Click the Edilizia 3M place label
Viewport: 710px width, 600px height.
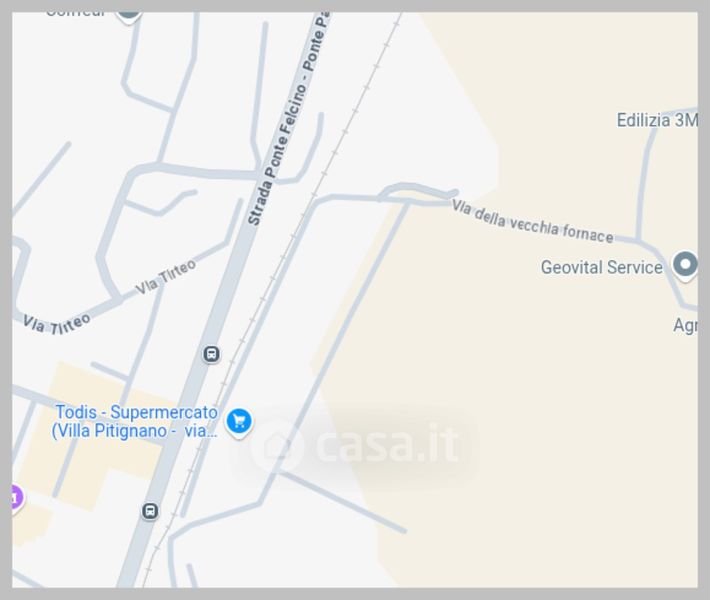point(657,120)
